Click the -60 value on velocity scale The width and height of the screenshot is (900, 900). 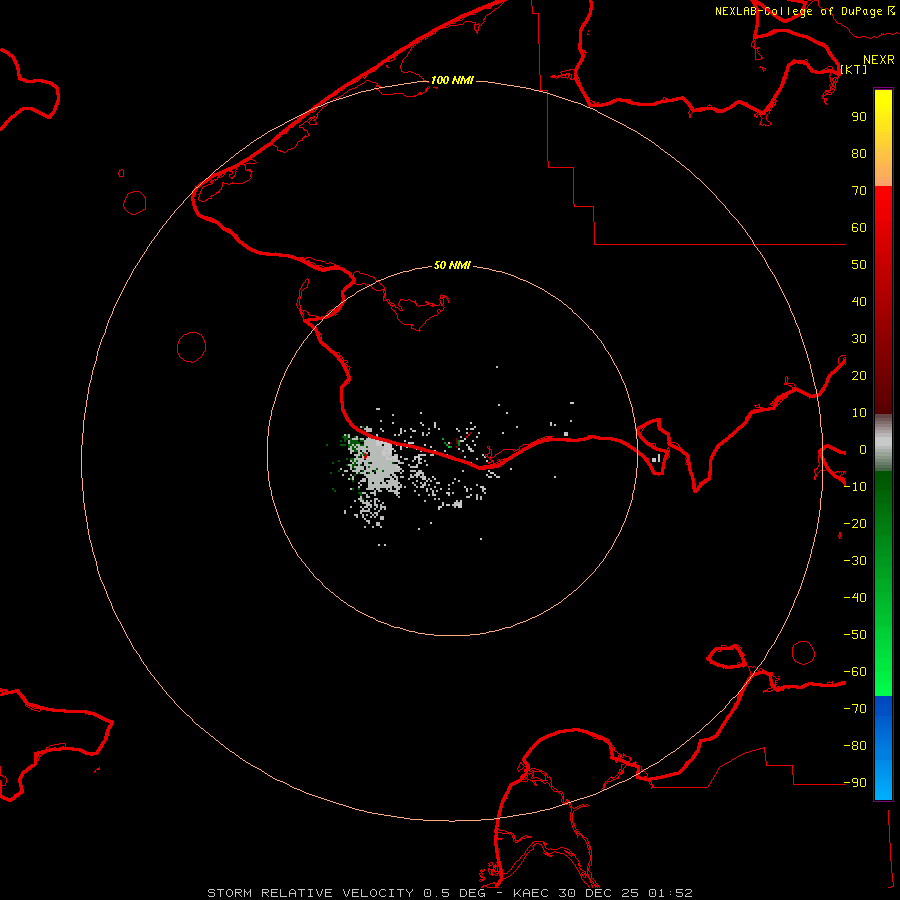[855, 672]
